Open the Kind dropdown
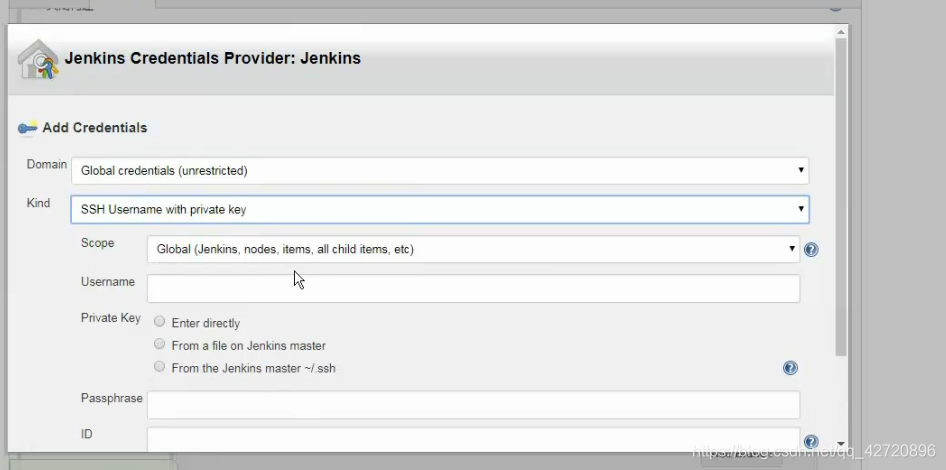 (440, 209)
